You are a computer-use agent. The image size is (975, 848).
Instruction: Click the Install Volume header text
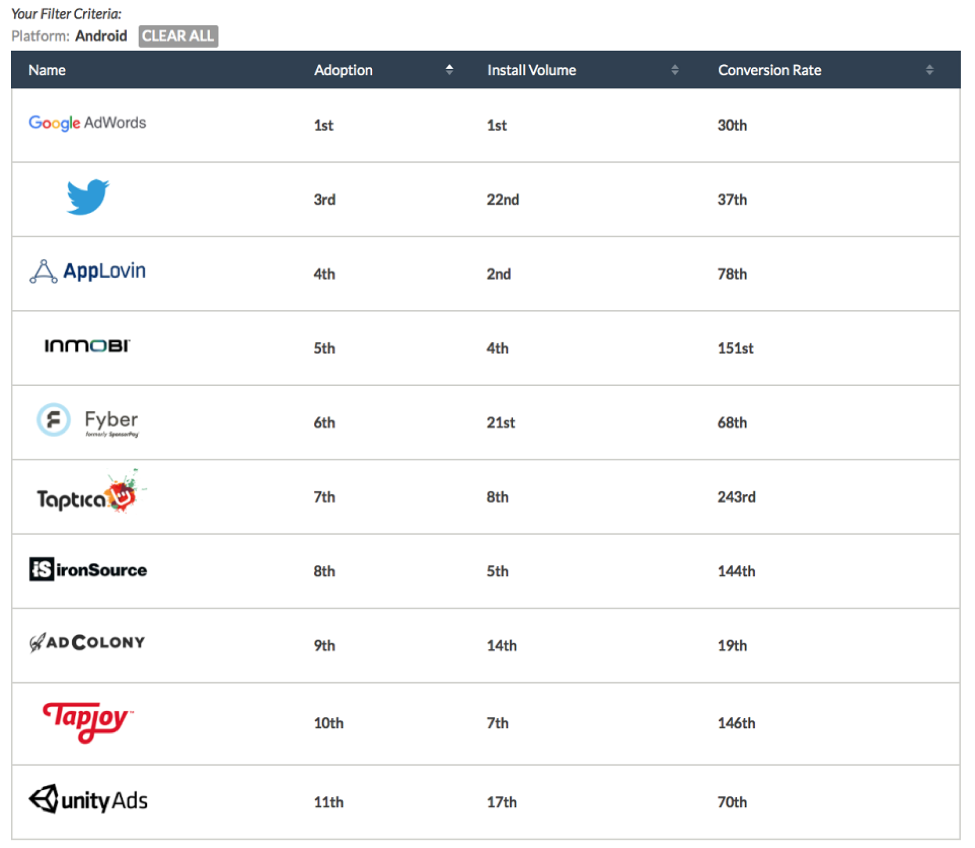tap(531, 70)
